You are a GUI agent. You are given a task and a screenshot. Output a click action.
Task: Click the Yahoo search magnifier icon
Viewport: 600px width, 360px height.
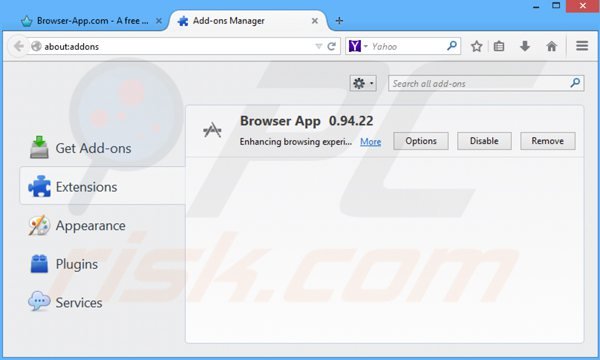click(452, 46)
